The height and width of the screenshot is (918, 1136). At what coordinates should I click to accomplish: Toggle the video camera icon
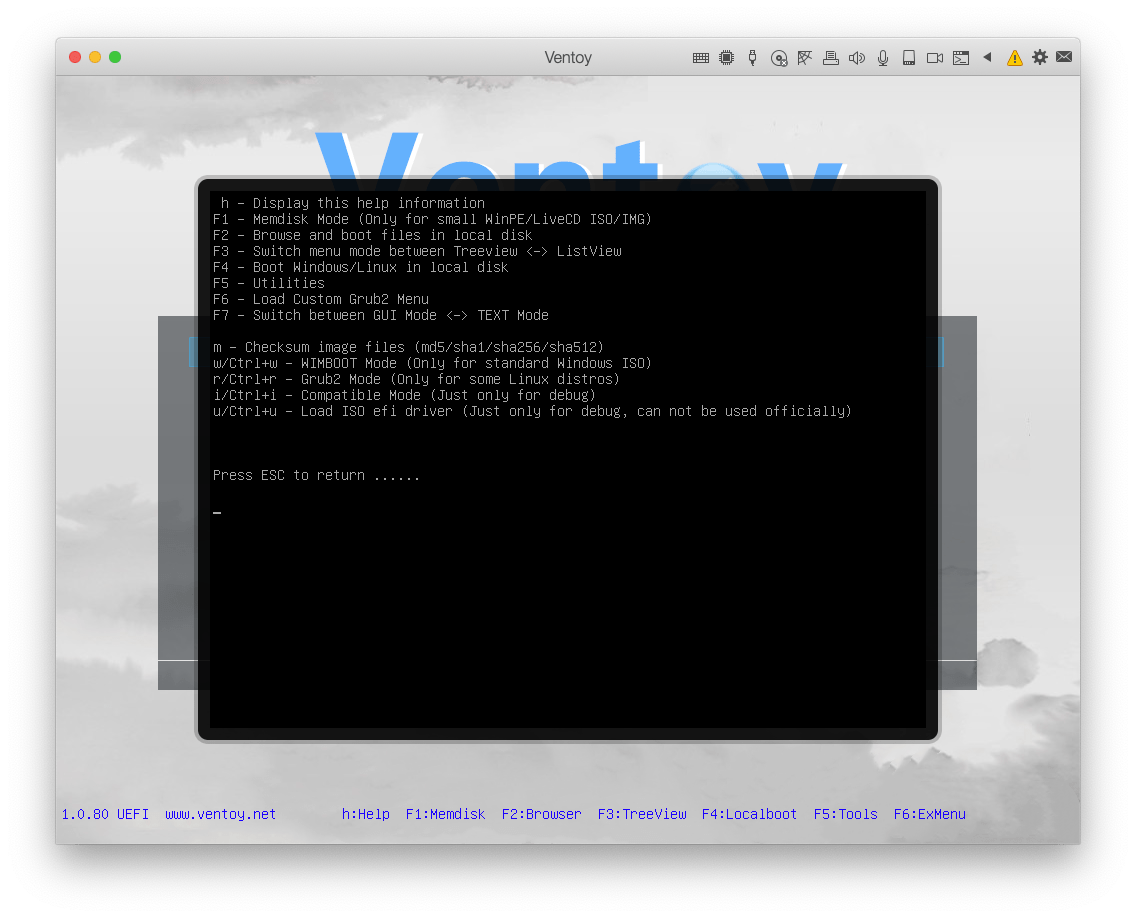point(935,58)
